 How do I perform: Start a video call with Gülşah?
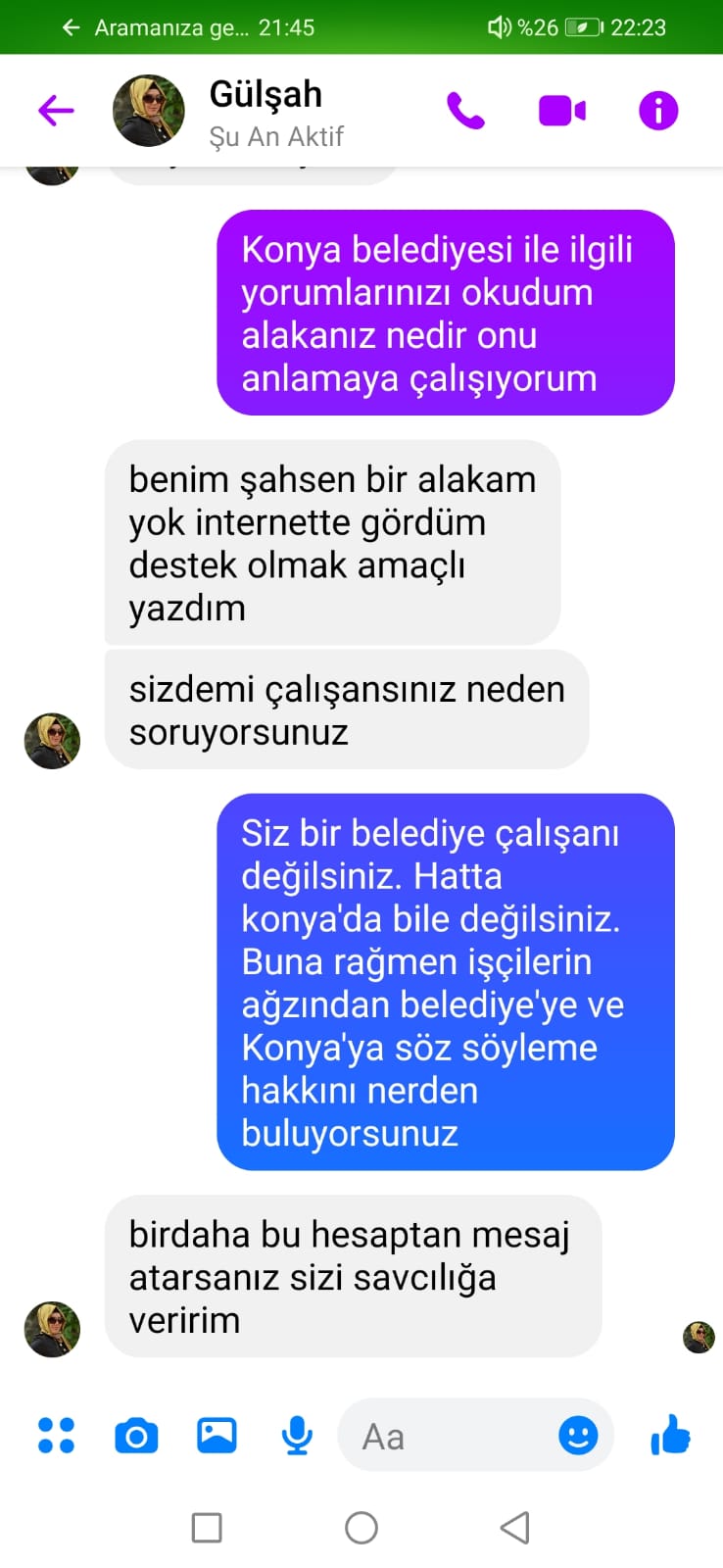[562, 111]
